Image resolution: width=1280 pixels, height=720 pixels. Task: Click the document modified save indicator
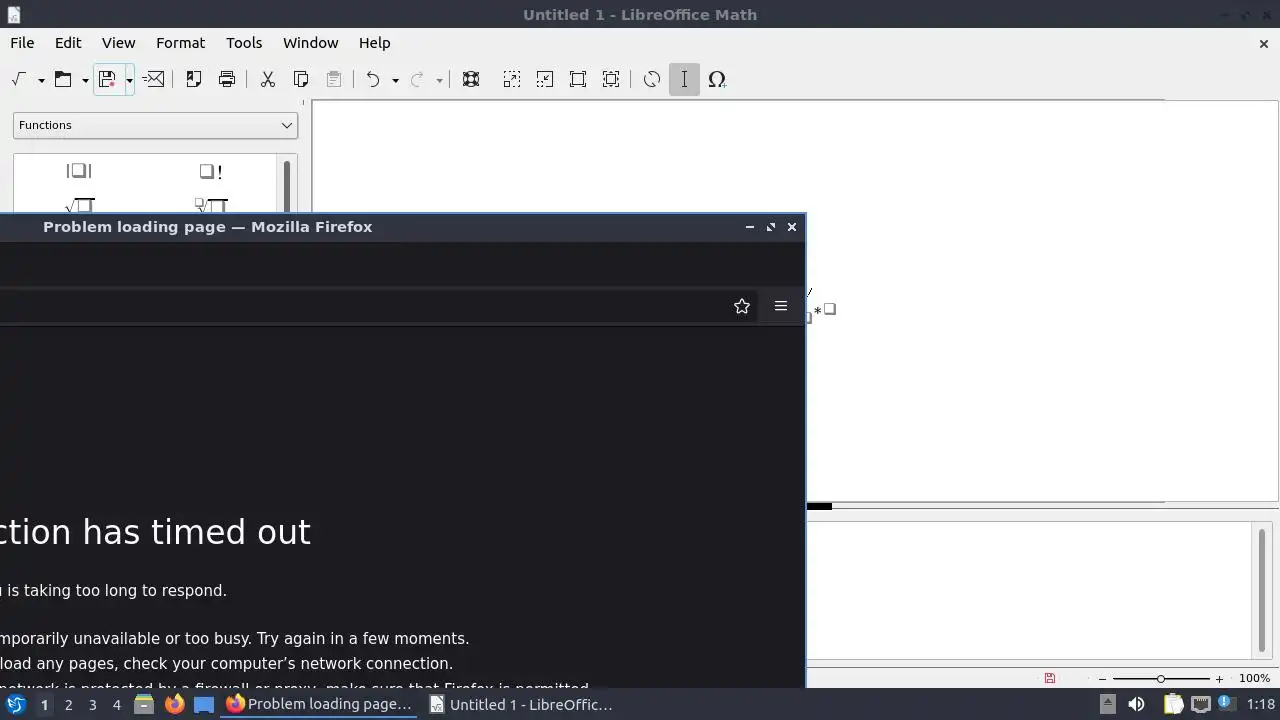pyautogui.click(x=1050, y=678)
